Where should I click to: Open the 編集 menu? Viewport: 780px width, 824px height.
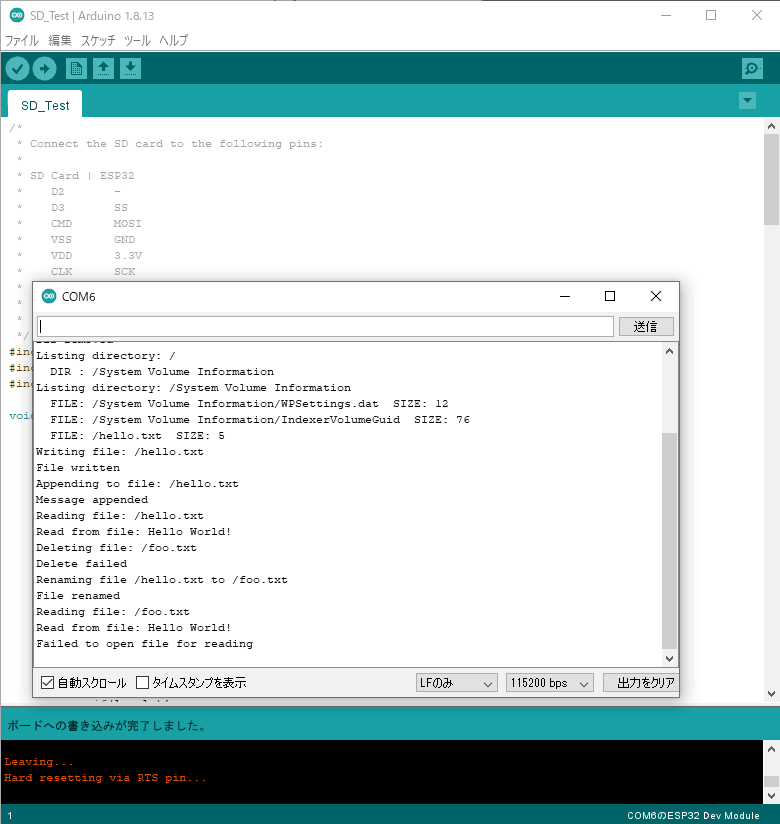tap(59, 40)
